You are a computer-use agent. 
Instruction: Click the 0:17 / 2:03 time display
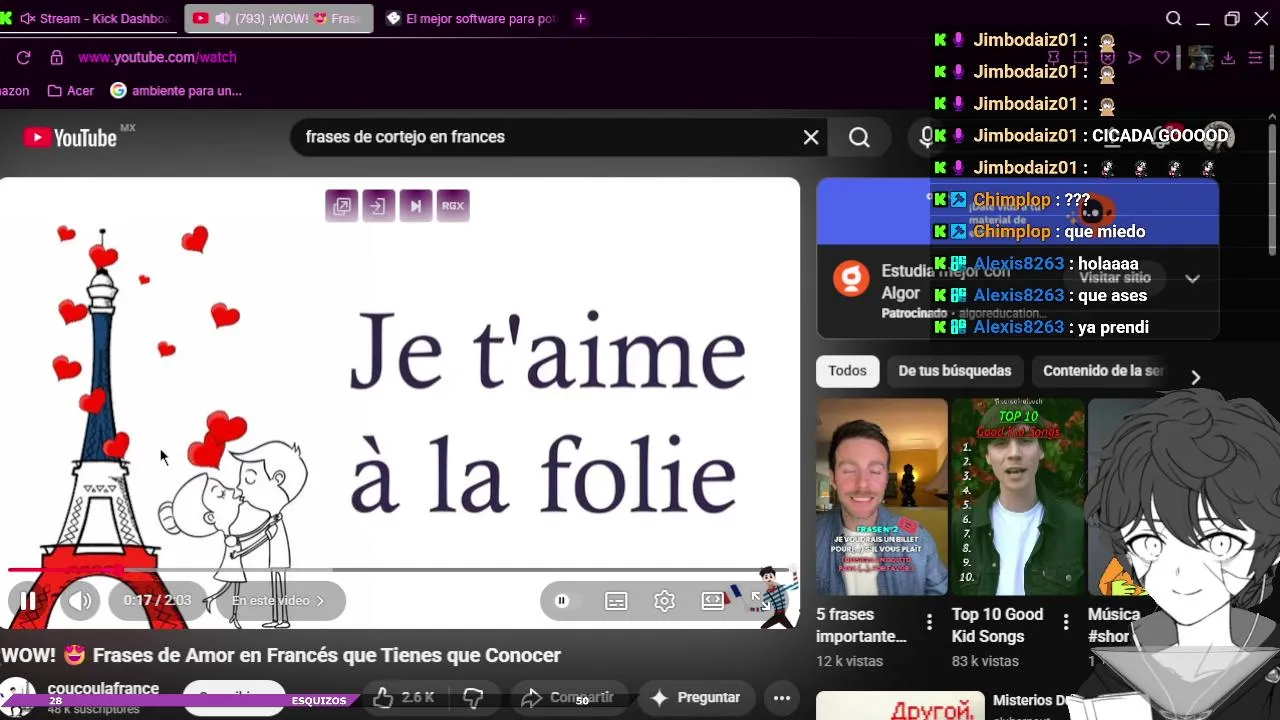(x=157, y=600)
